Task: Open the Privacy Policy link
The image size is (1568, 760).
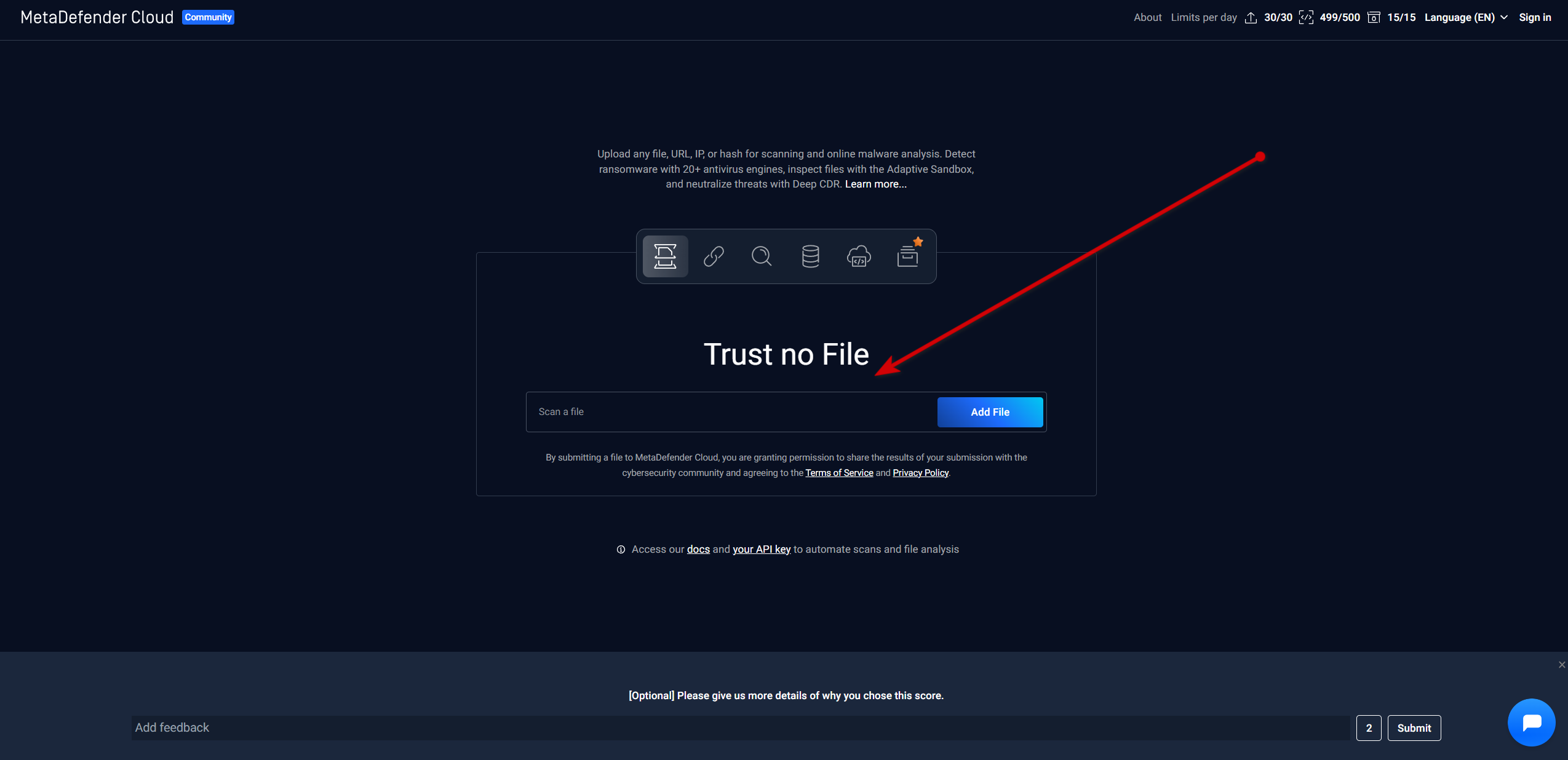Action: 920,473
